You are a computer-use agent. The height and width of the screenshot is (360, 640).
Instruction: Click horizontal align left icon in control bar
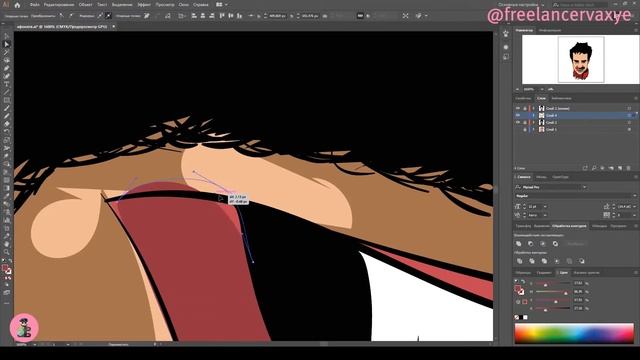pyautogui.click(x=194, y=16)
